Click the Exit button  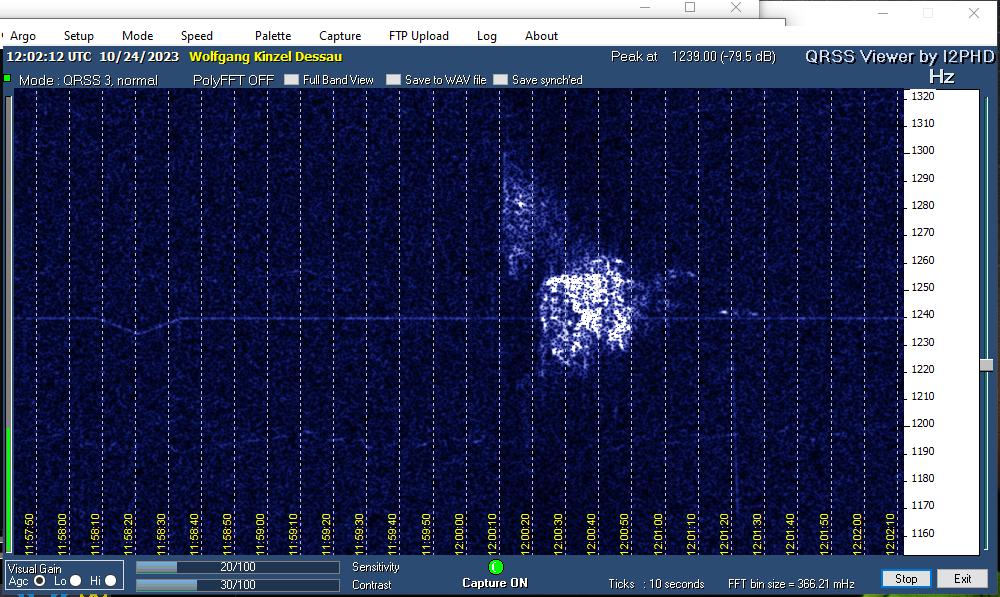click(962, 579)
